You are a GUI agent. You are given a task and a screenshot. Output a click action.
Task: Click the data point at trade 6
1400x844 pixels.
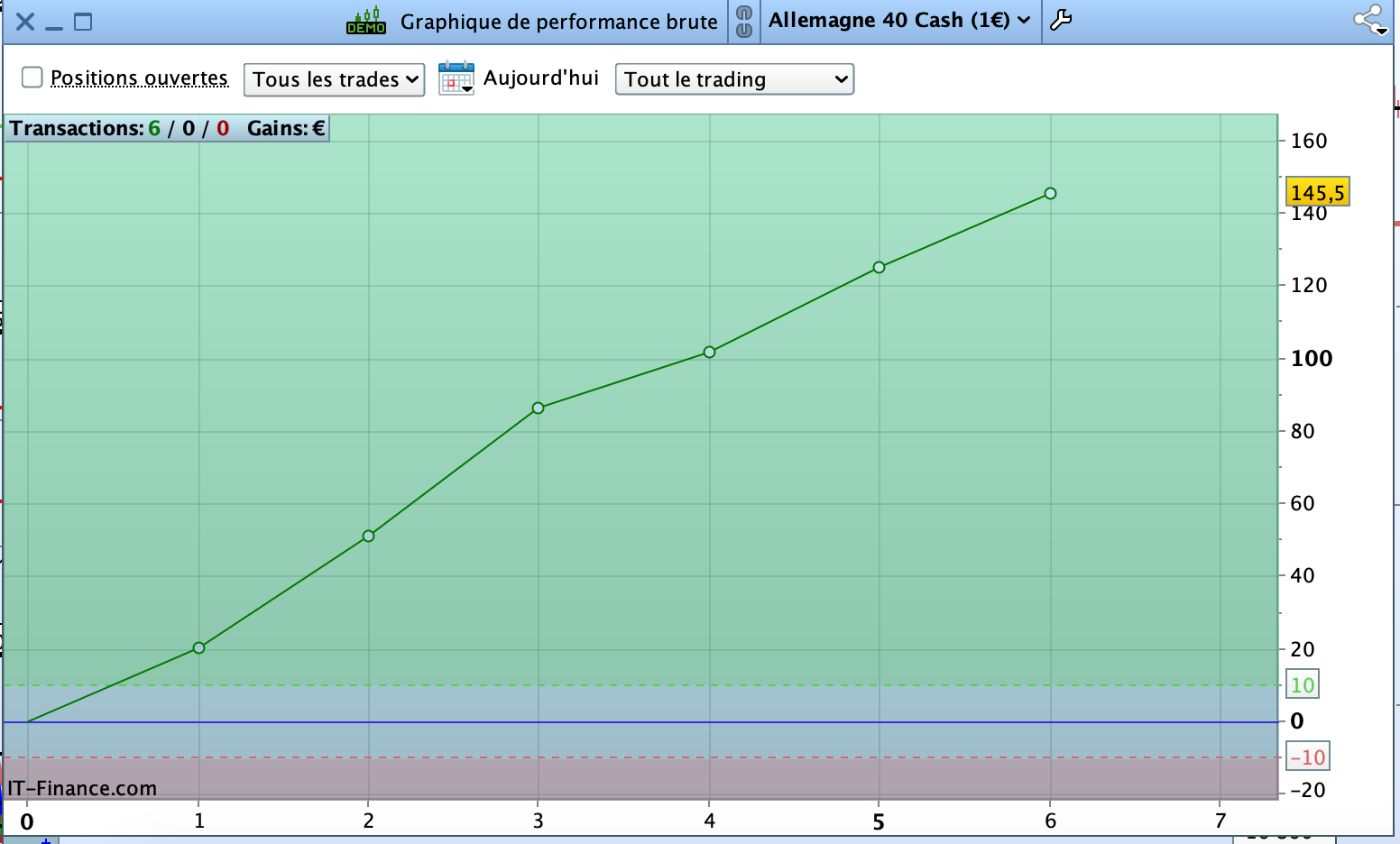click(1050, 193)
